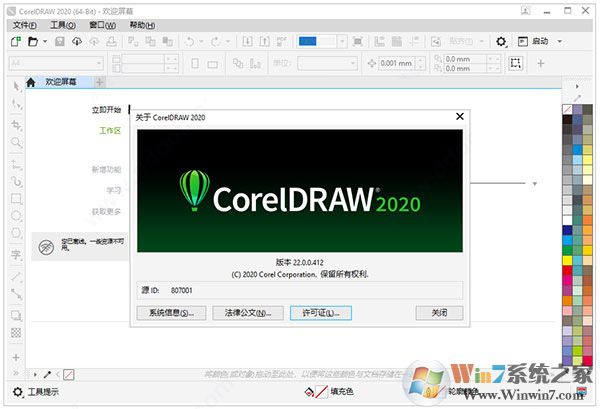Select the Drop Shadow tool
The height and width of the screenshot is (409, 600).
(16, 316)
